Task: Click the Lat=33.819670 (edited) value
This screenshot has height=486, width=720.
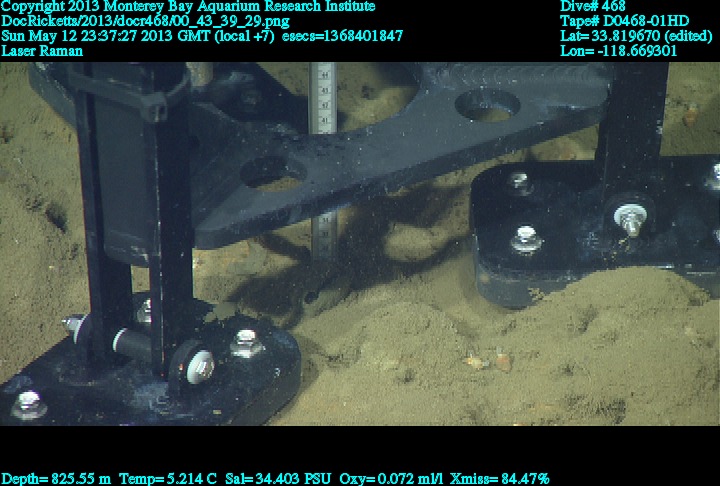Action: click(x=636, y=36)
